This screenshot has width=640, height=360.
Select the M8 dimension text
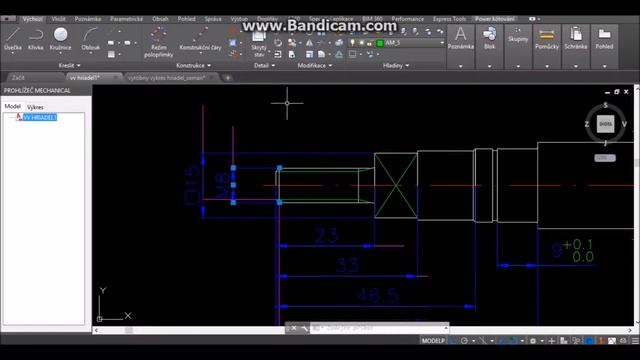tap(222, 186)
